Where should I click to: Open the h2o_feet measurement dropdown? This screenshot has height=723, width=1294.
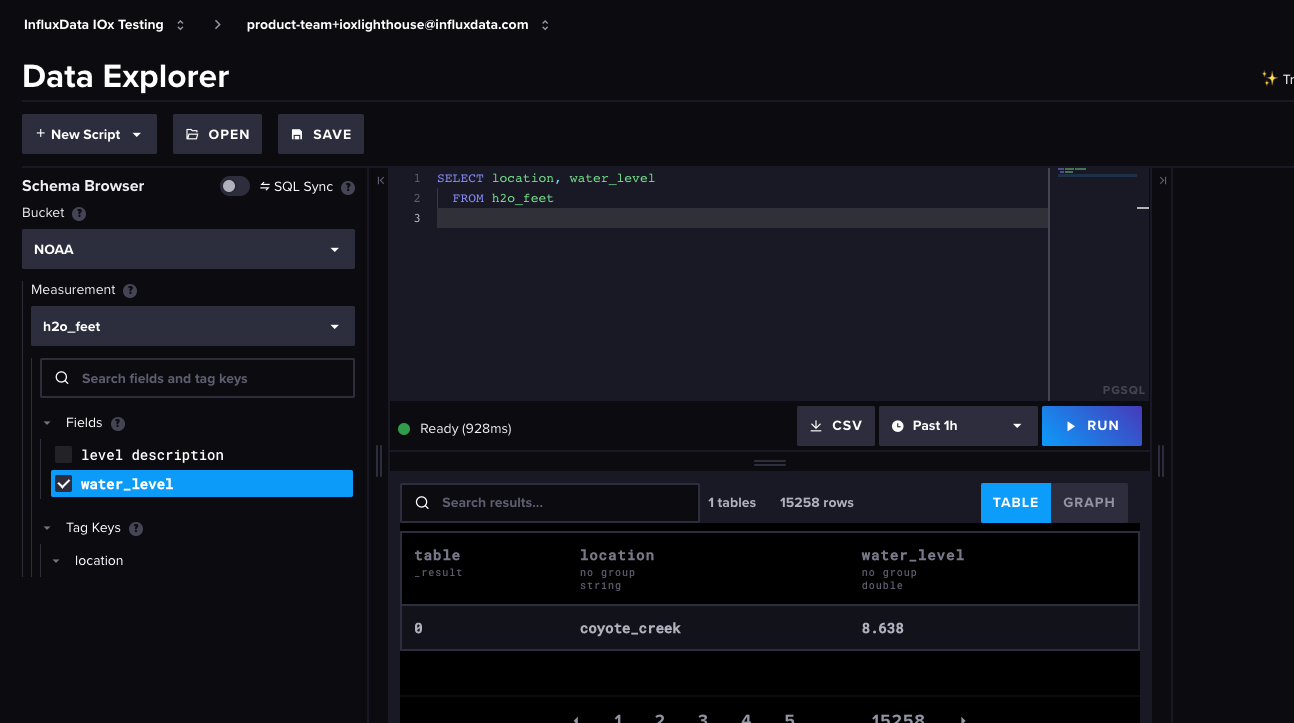tap(193, 326)
